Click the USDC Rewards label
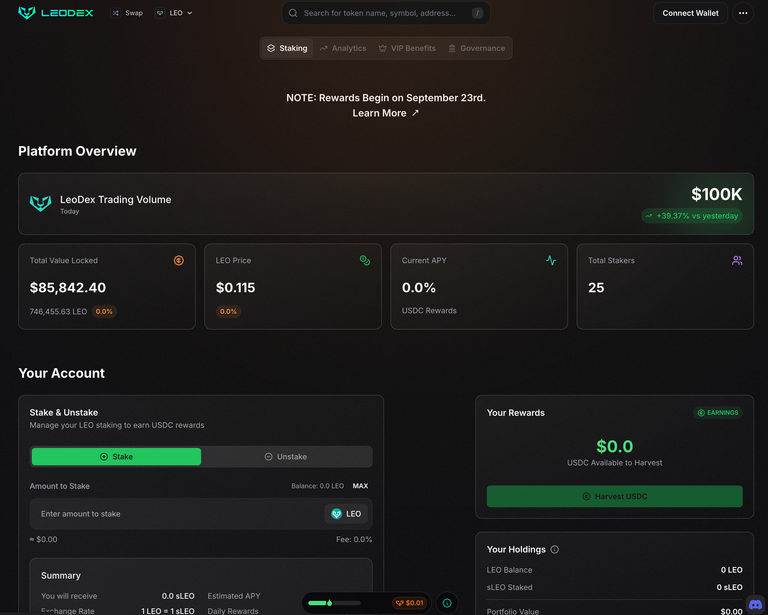Viewport: 768px width, 615px height. point(429,310)
